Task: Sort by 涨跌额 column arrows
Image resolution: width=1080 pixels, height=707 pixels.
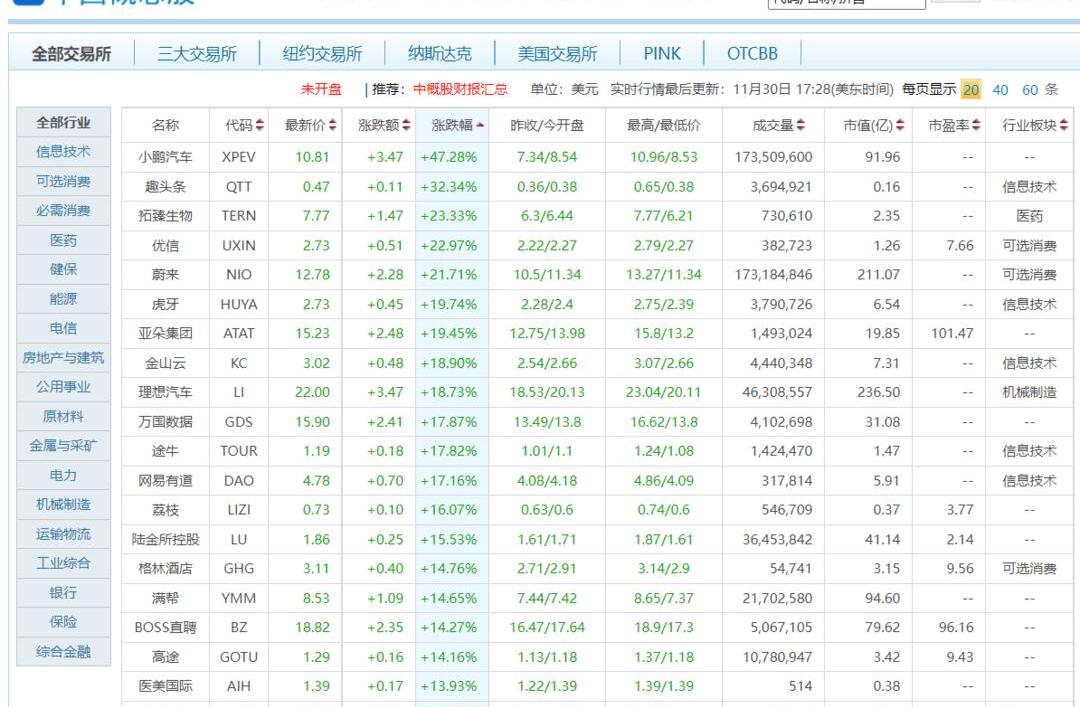Action: (x=406, y=125)
